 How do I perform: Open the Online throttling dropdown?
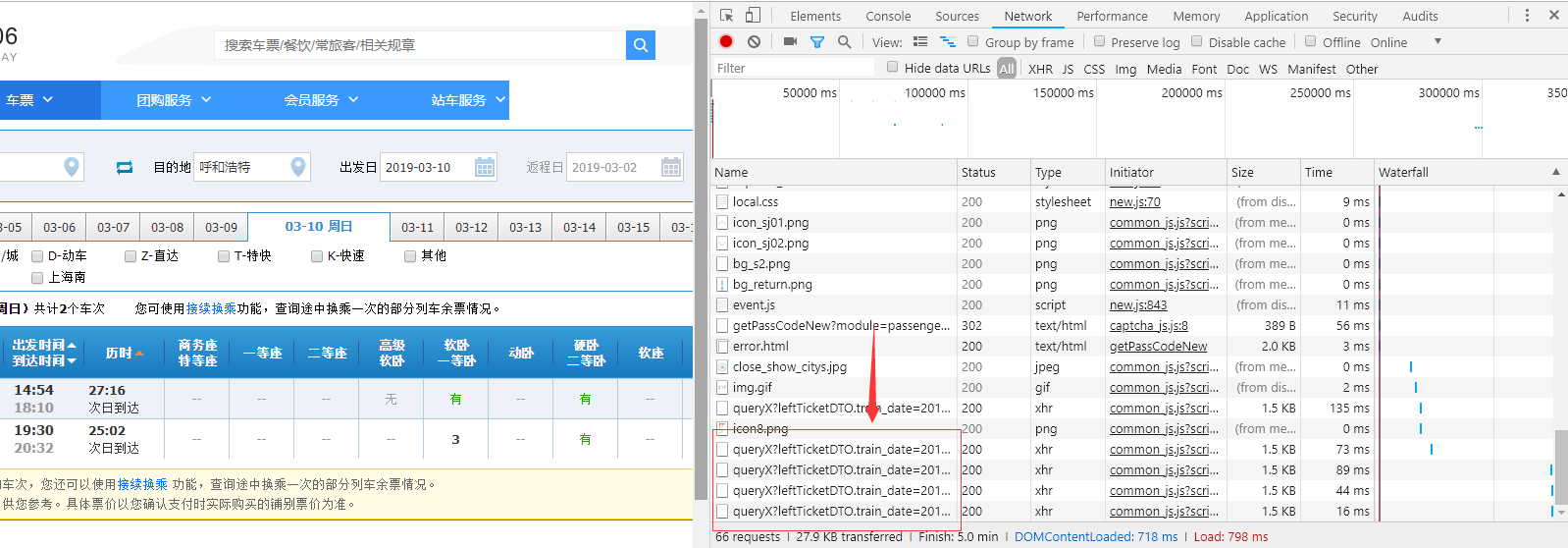[x=1406, y=42]
